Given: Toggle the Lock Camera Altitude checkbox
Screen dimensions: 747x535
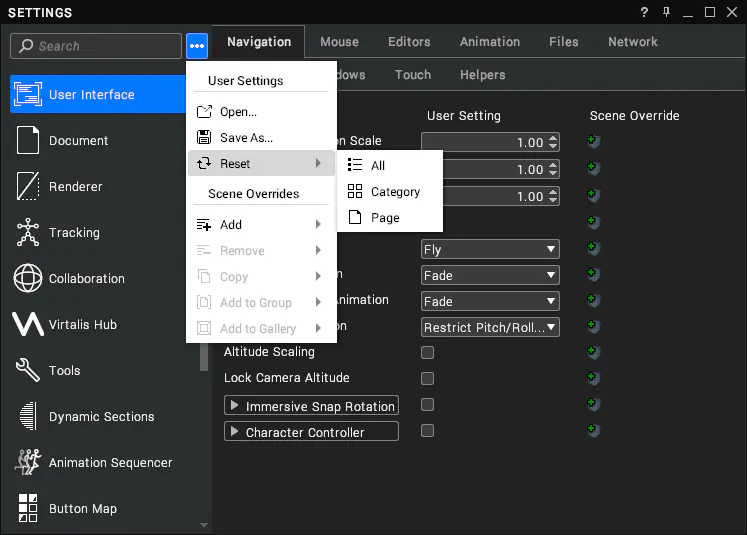Looking at the screenshot, I should pyautogui.click(x=427, y=378).
